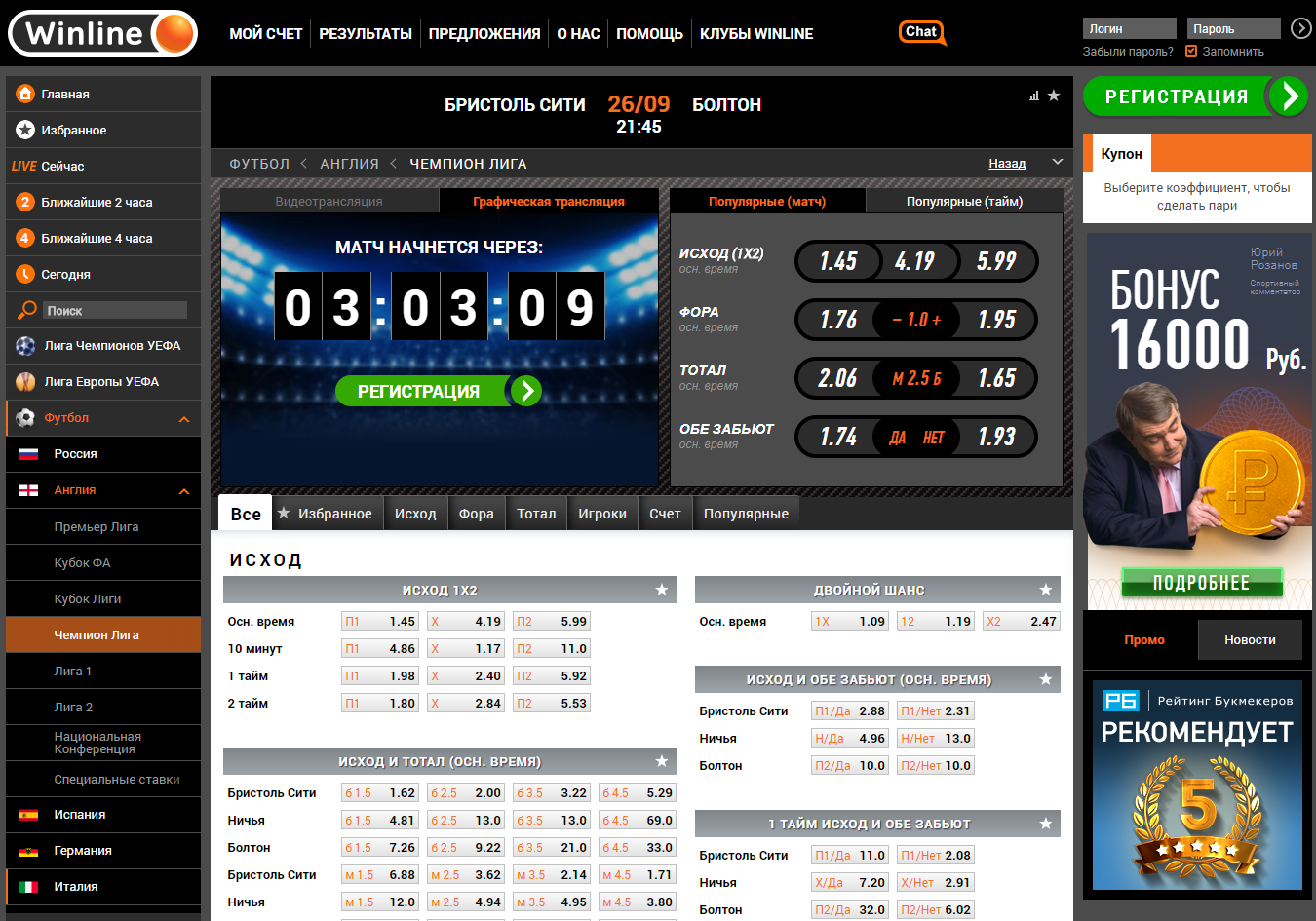The height and width of the screenshot is (921, 1316).
Task: Click the Europa League icon
Action: [x=25, y=382]
